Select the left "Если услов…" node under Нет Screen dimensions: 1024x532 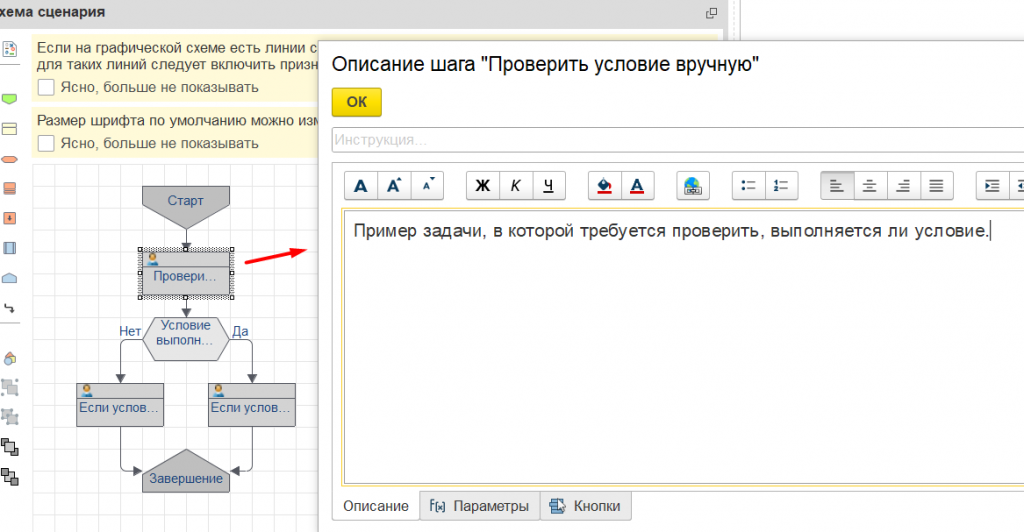click(x=120, y=405)
